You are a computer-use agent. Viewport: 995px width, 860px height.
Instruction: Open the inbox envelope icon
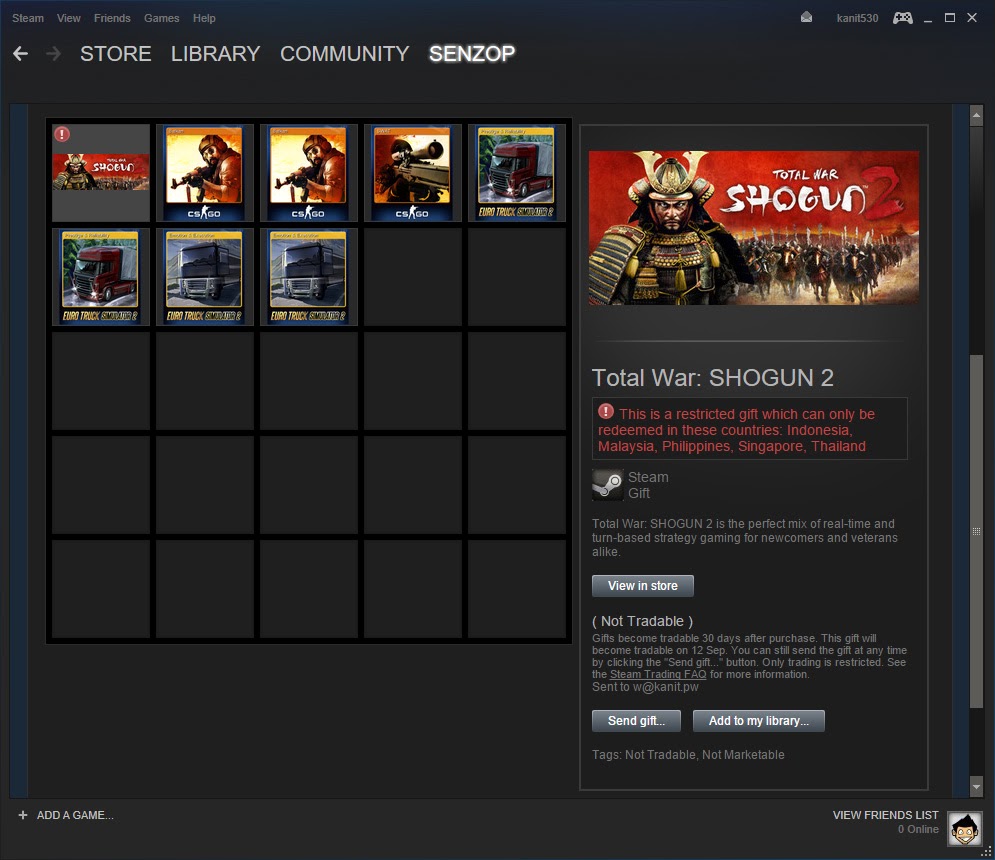tap(806, 18)
